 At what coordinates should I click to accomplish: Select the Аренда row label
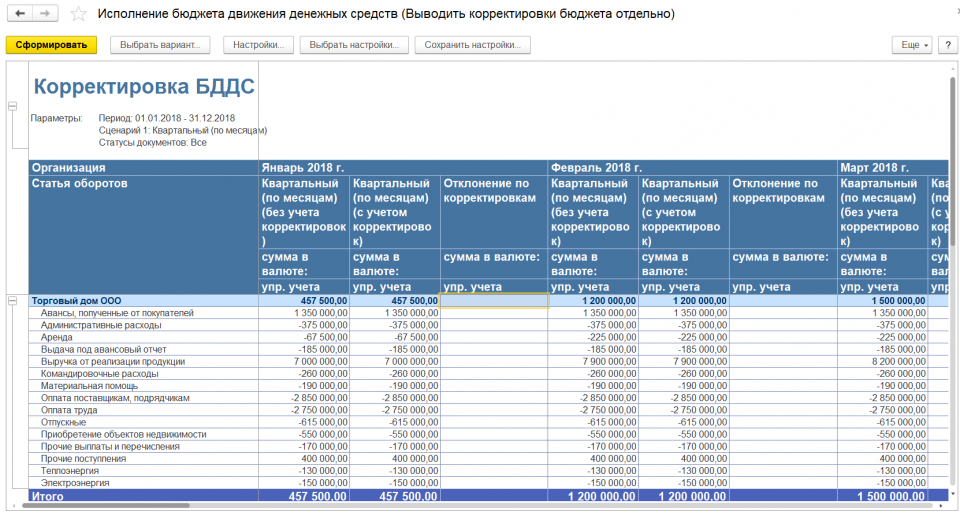click(56, 337)
